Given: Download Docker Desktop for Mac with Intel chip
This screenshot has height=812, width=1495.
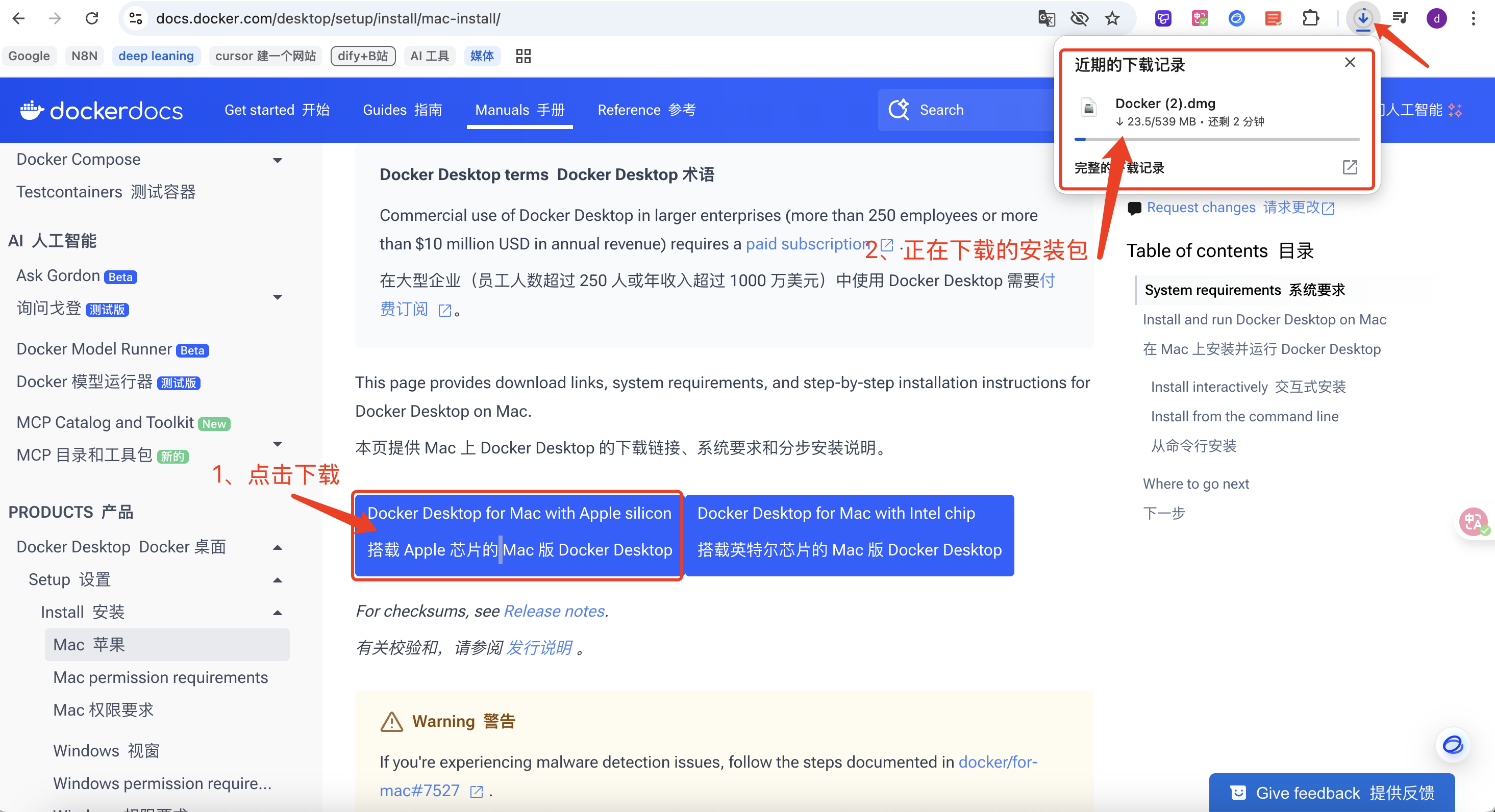Looking at the screenshot, I should coord(849,535).
